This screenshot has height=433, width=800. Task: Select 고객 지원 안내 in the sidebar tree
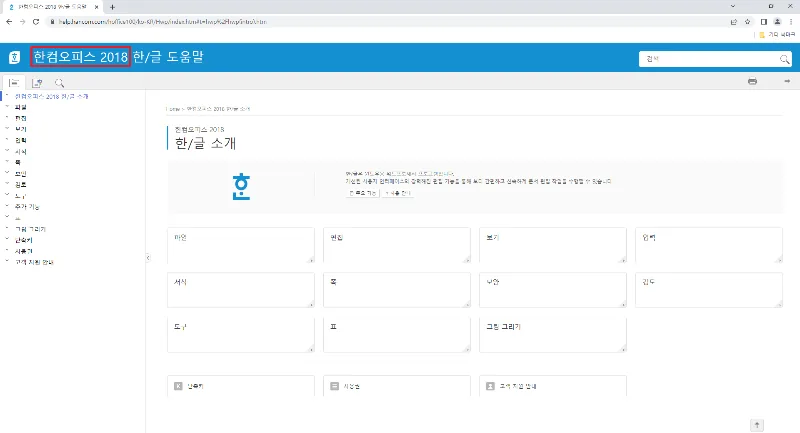pyautogui.click(x=34, y=262)
